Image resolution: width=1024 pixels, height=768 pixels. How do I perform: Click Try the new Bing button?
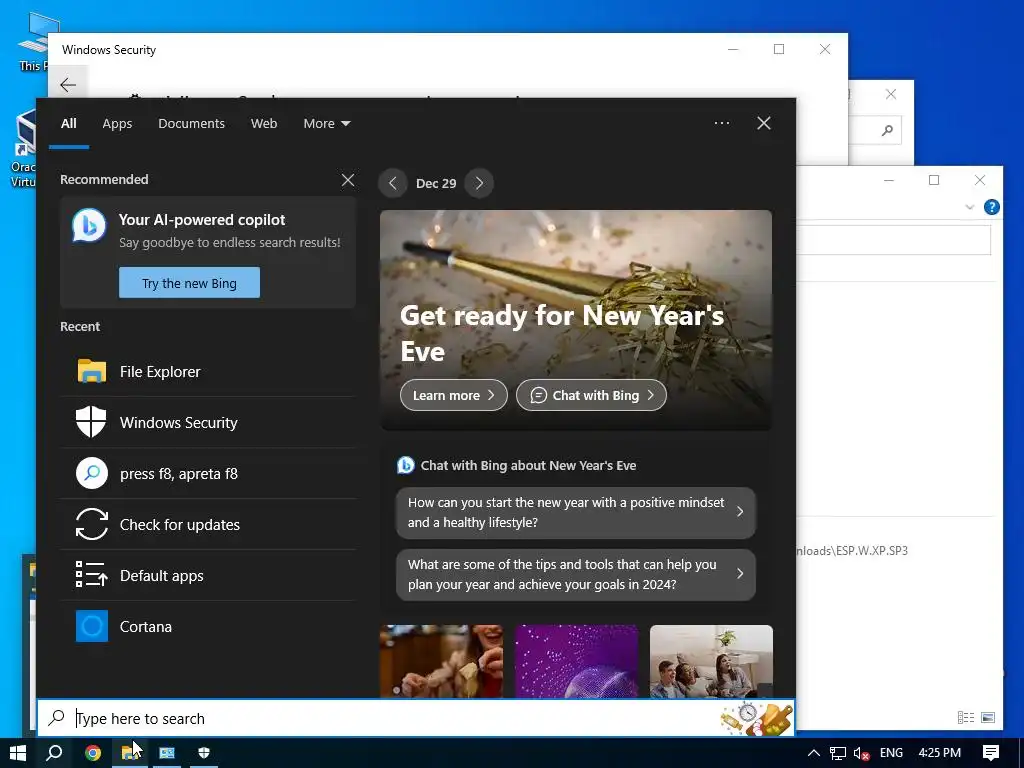pos(189,283)
